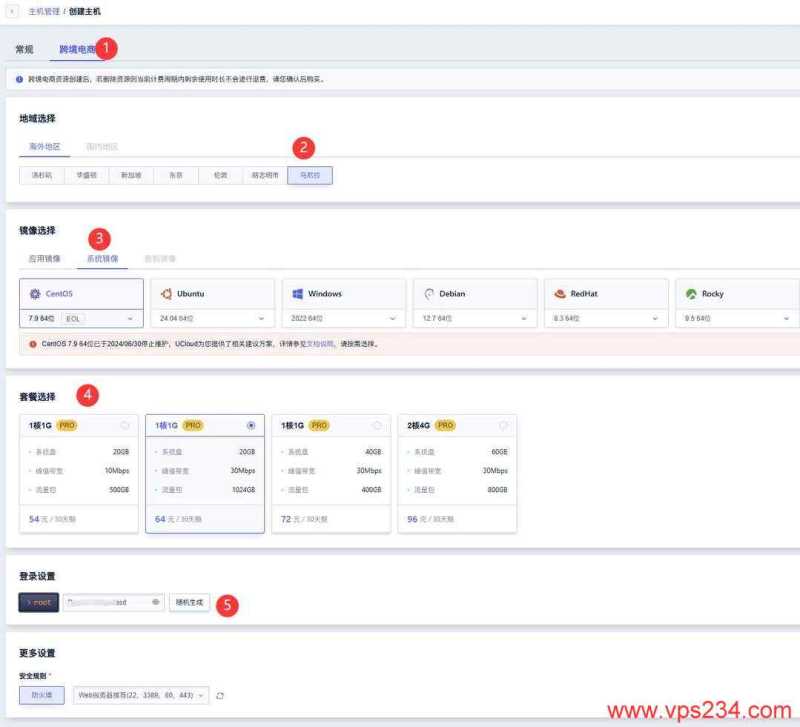Choose the Ubuntu logo icon
This screenshot has width=800, height=727.
coord(166,294)
